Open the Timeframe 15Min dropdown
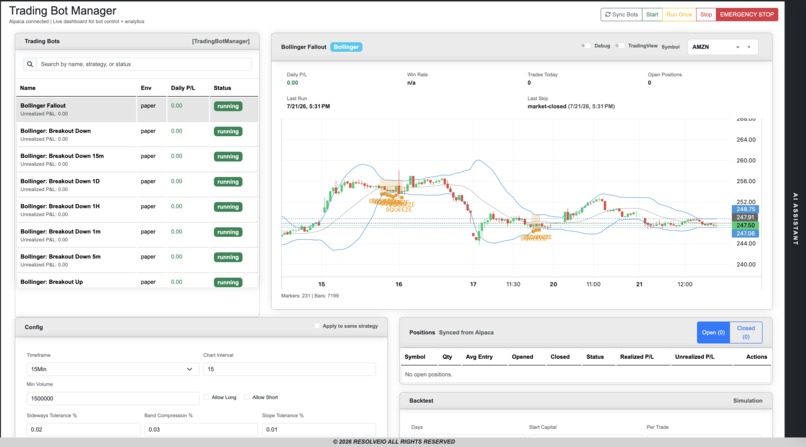The width and height of the screenshot is (806, 447). [112, 369]
